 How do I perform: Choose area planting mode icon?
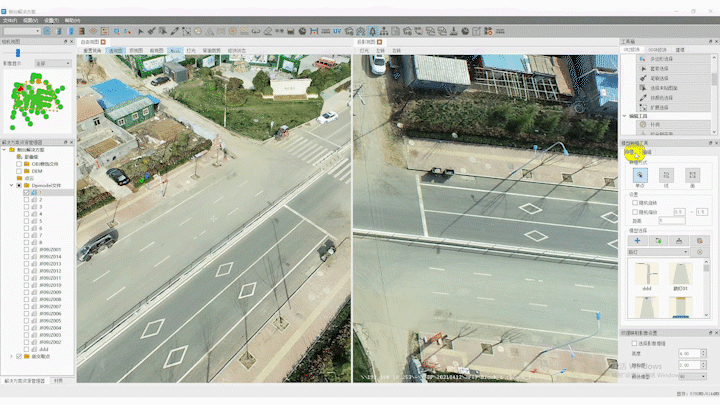click(692, 175)
